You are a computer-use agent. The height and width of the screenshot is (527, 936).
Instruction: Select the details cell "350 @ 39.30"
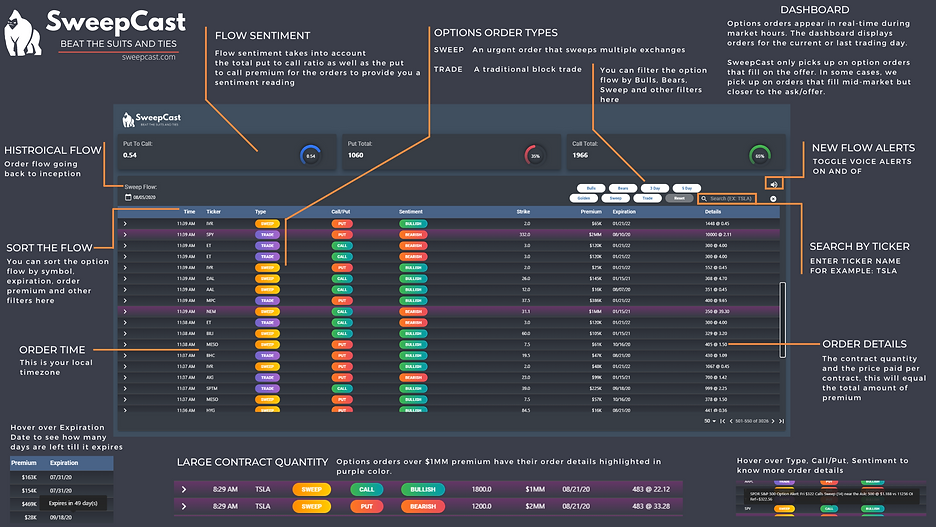717,312
